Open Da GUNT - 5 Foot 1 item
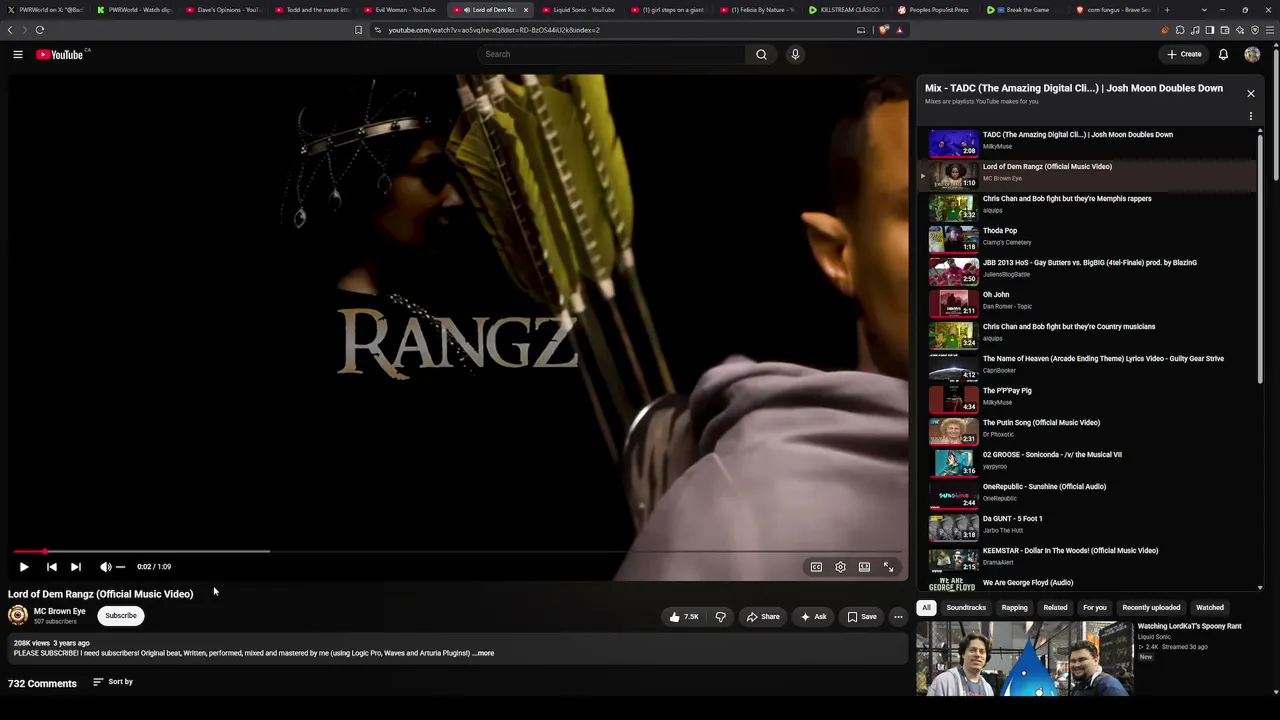Viewport: 1280px width, 720px height. (1087, 525)
